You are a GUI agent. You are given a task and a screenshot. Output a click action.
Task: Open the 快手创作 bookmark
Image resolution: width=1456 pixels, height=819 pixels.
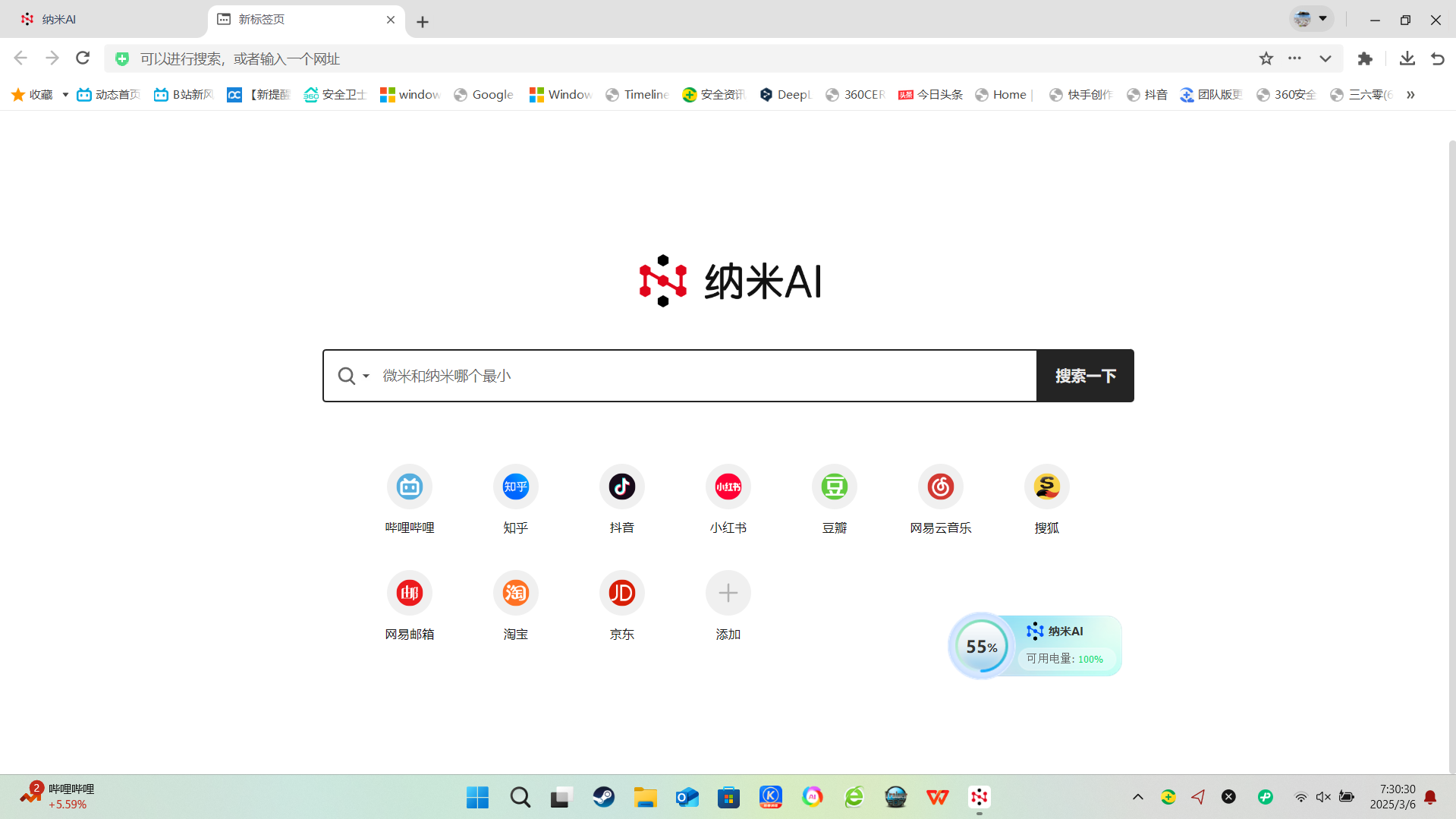click(x=1080, y=94)
